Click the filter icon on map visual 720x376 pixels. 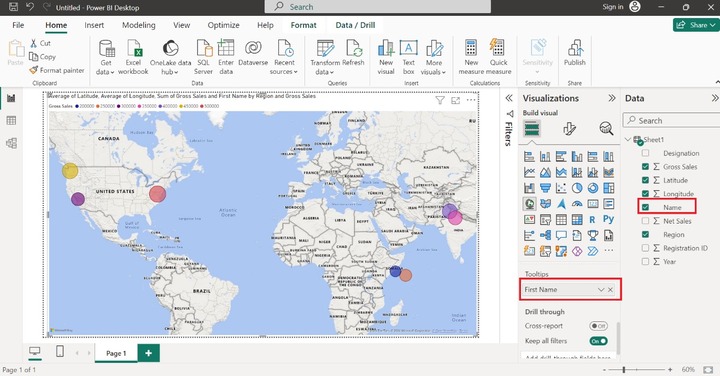tap(440, 100)
